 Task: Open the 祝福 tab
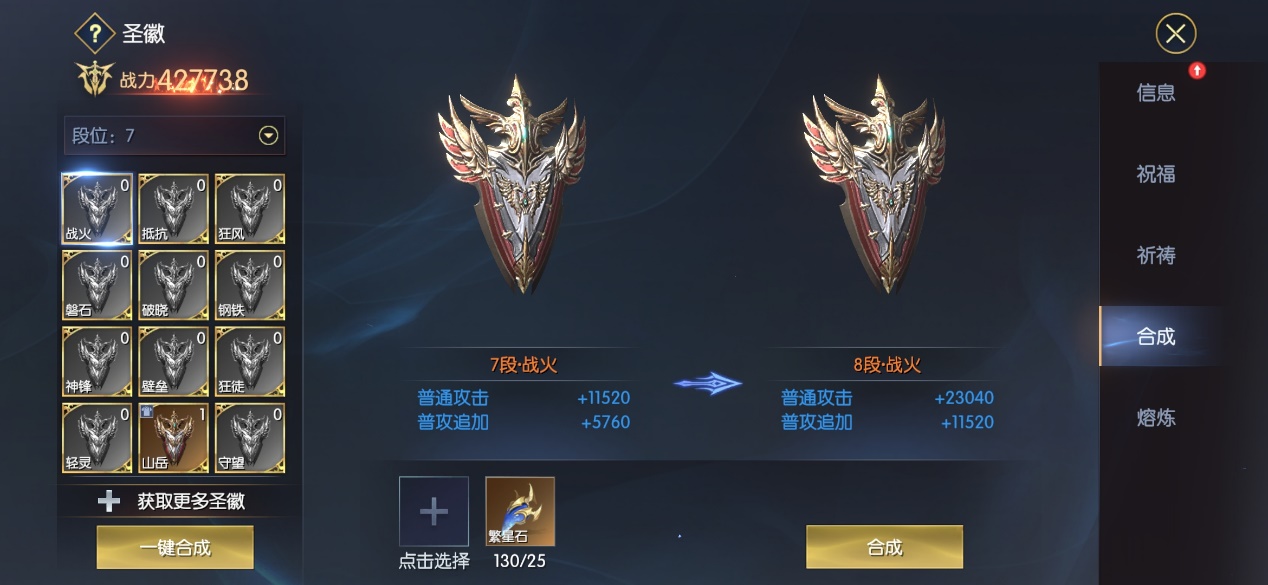[x=1156, y=174]
